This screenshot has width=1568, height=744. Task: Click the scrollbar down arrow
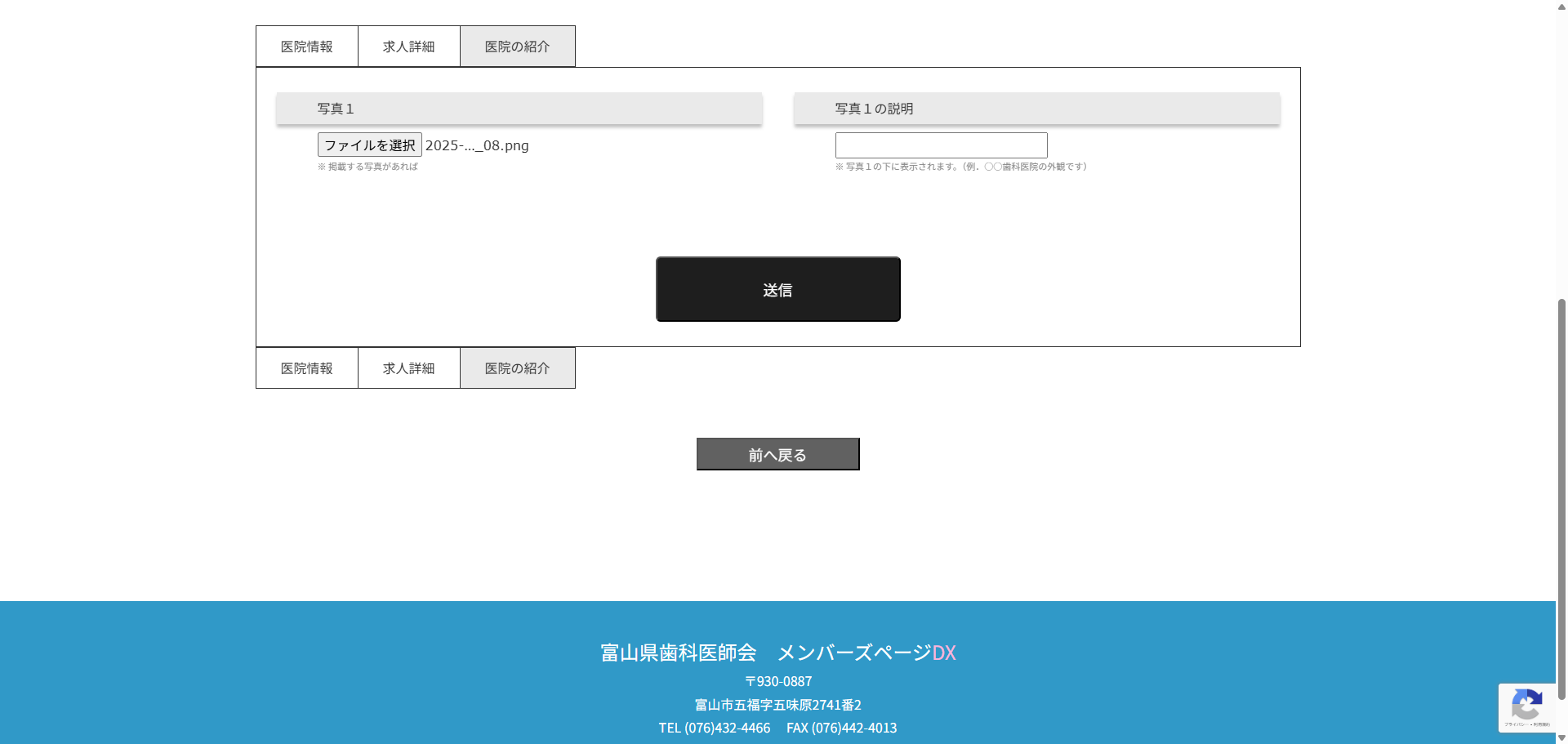1561,737
